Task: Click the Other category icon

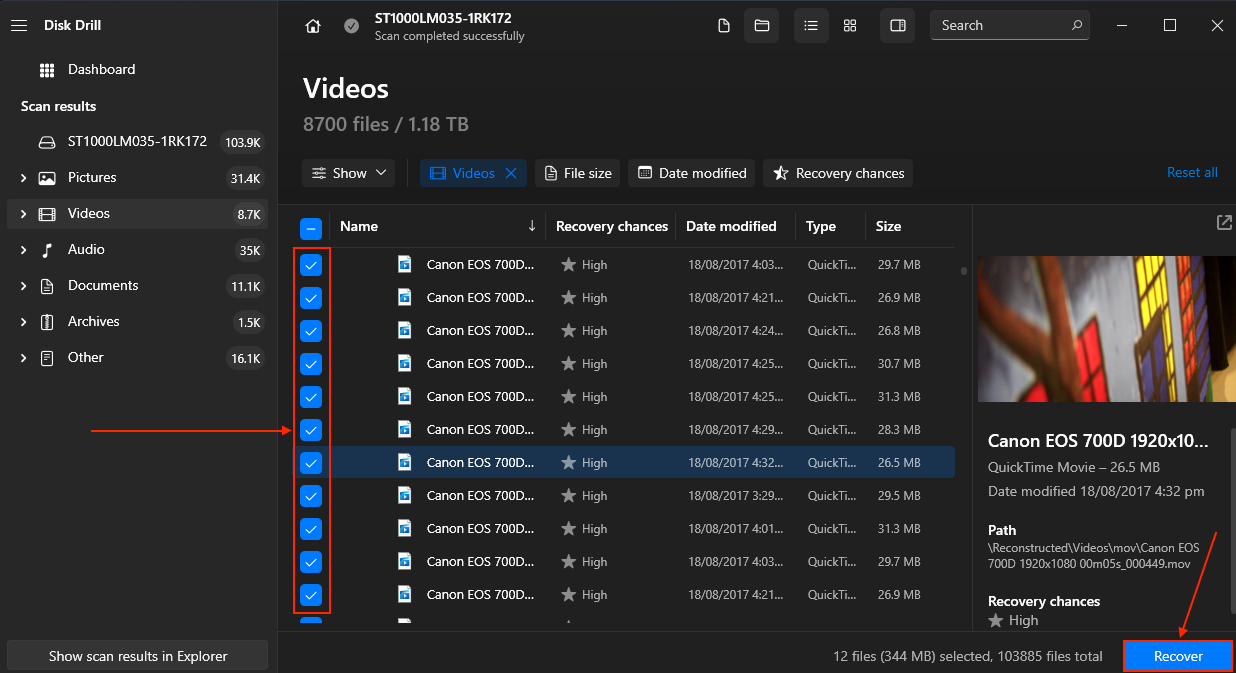Action: (x=47, y=358)
